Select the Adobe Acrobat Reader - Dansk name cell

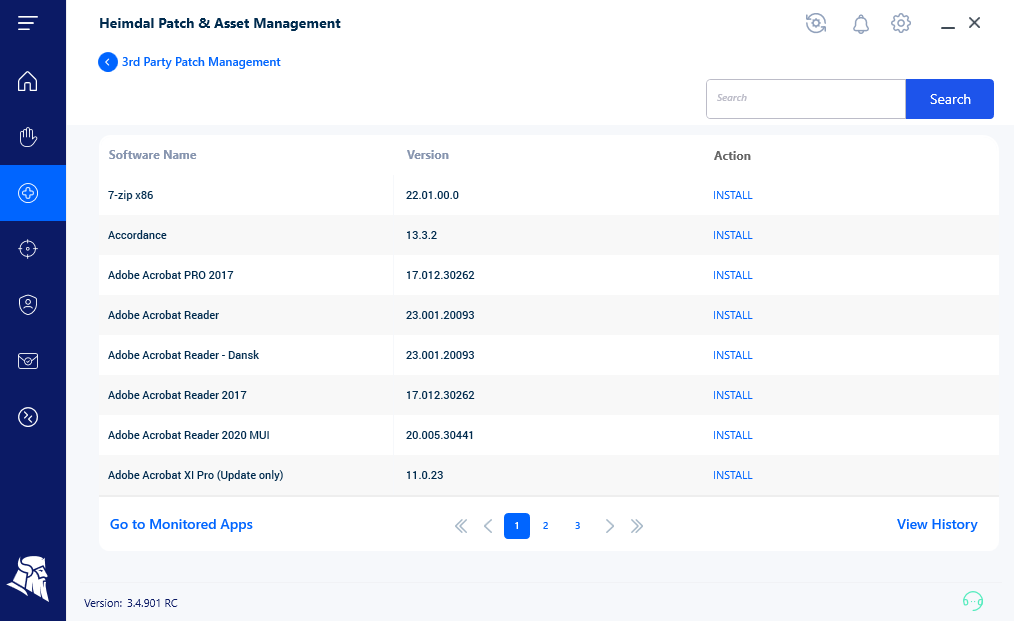183,355
